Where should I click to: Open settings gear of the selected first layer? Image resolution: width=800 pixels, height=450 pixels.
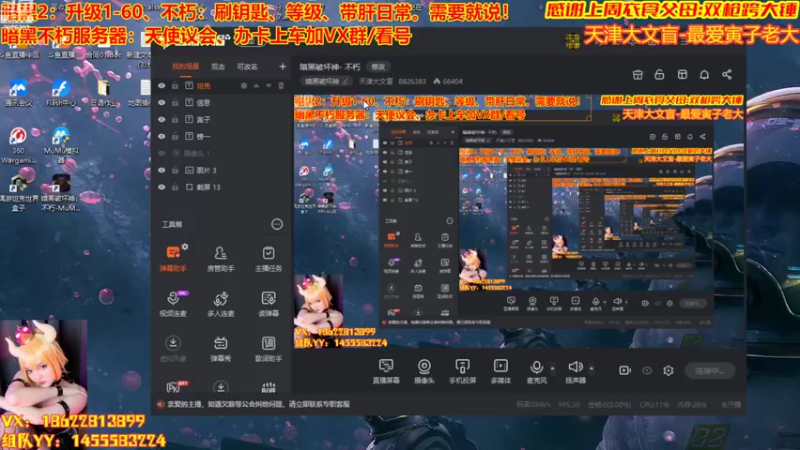(x=244, y=86)
